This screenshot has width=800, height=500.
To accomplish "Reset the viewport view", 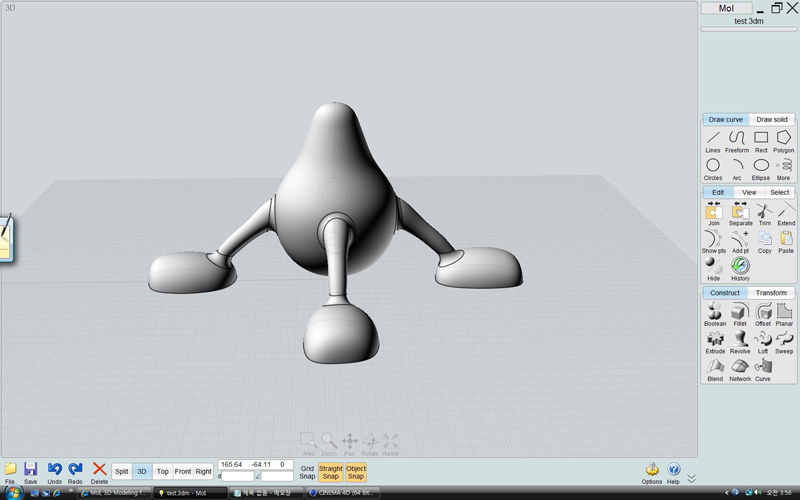I will [x=391, y=444].
